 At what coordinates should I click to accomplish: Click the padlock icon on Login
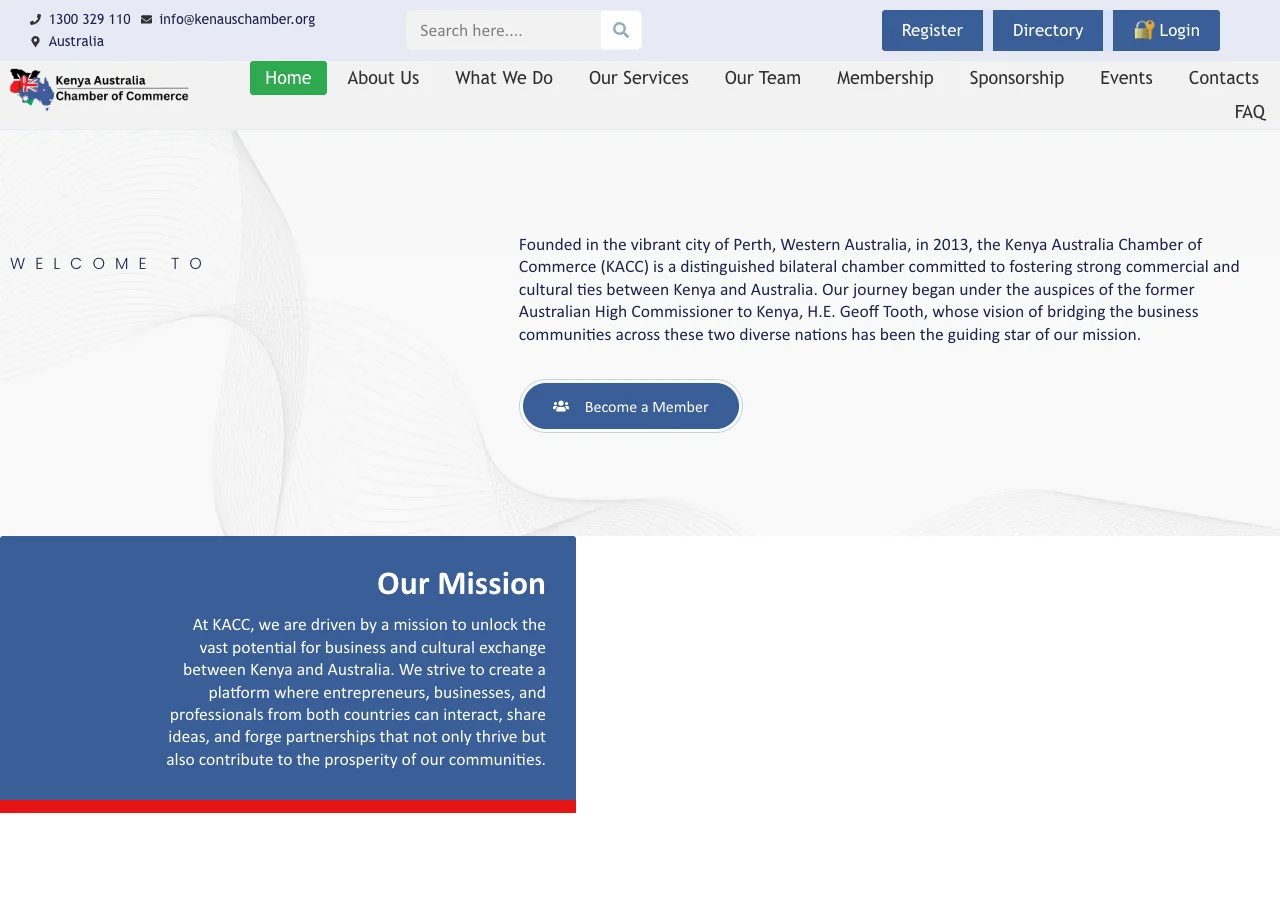[1144, 30]
